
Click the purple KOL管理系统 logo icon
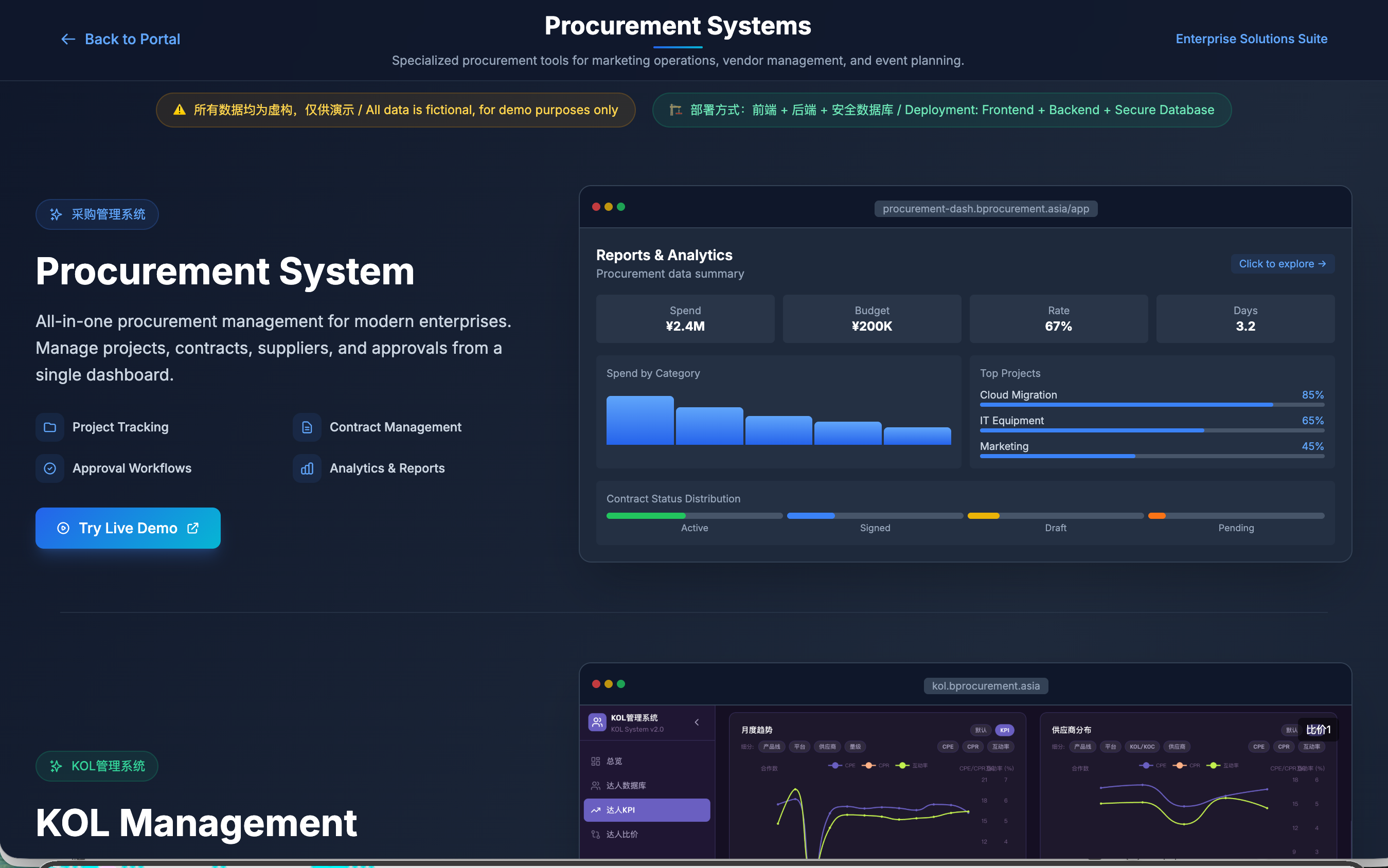(x=597, y=722)
